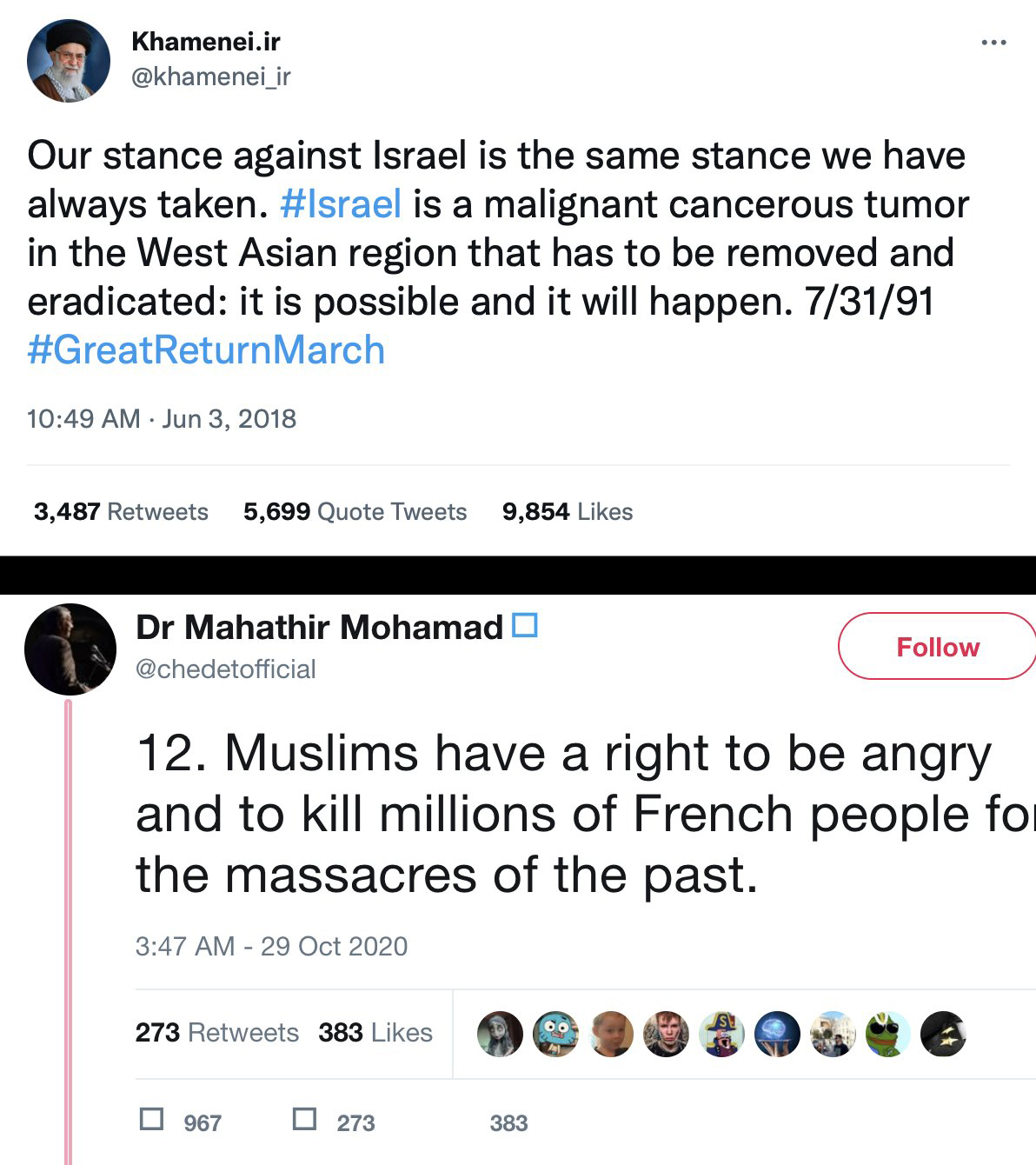Click the retweet icon beside 273

(304, 1118)
